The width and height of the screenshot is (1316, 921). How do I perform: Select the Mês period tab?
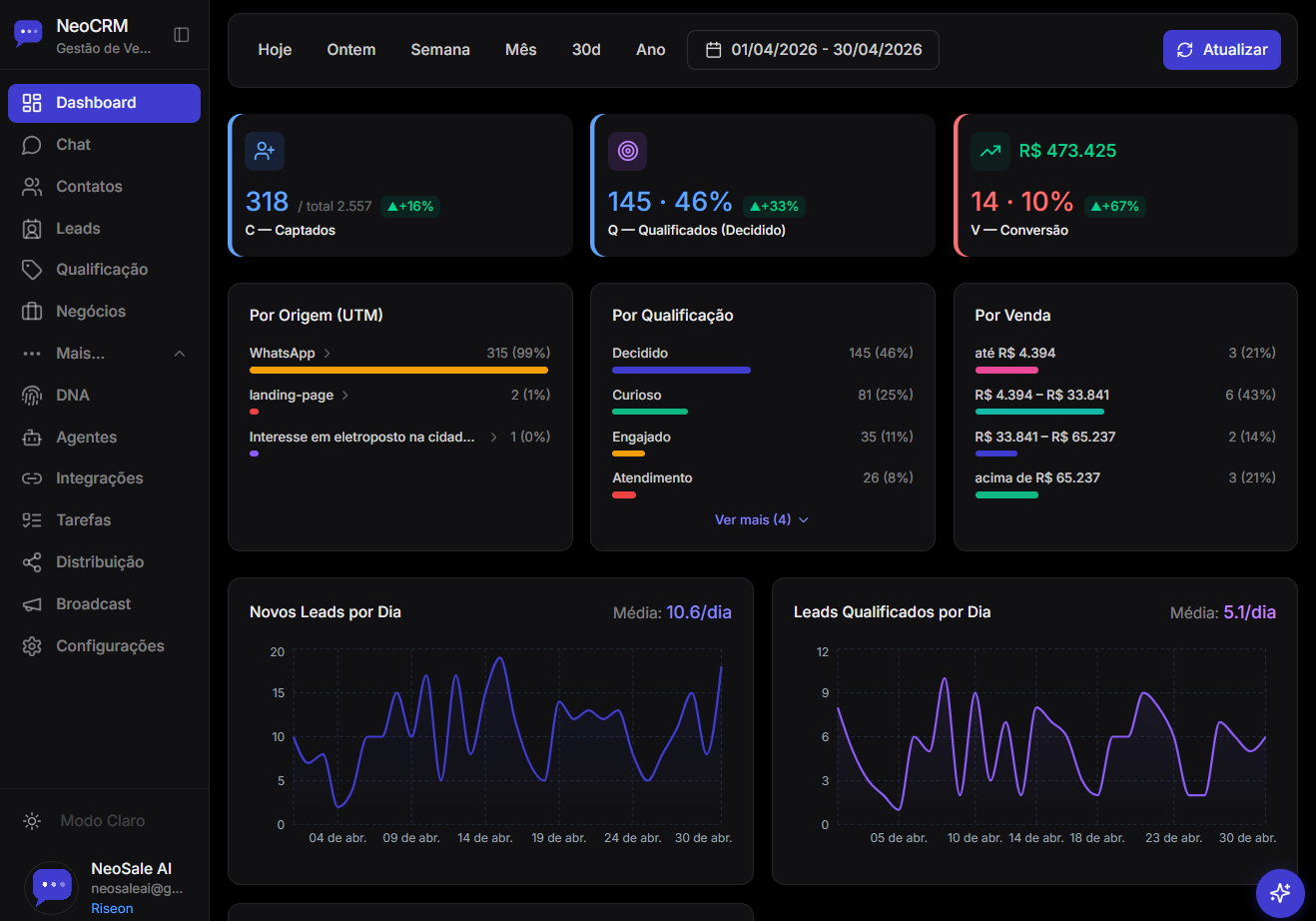(x=521, y=50)
